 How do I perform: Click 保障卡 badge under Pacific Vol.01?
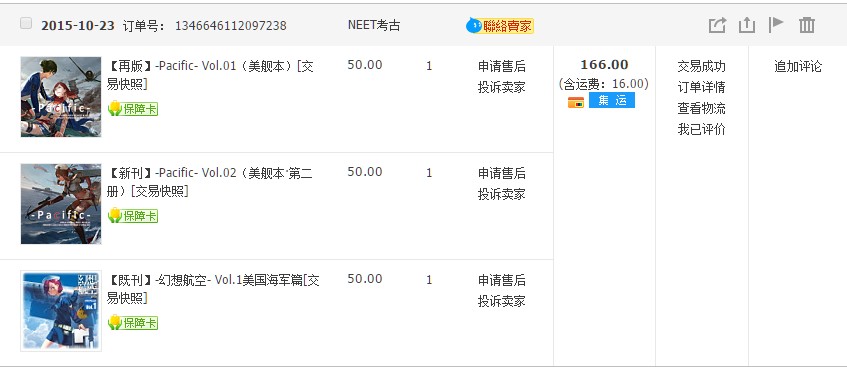click(133, 109)
